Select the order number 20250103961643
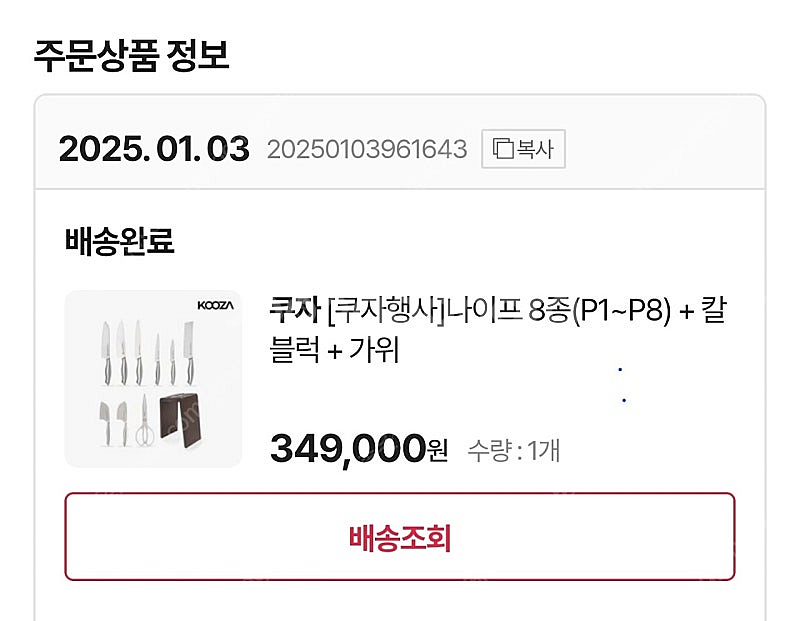The height and width of the screenshot is (621, 800). (x=367, y=149)
